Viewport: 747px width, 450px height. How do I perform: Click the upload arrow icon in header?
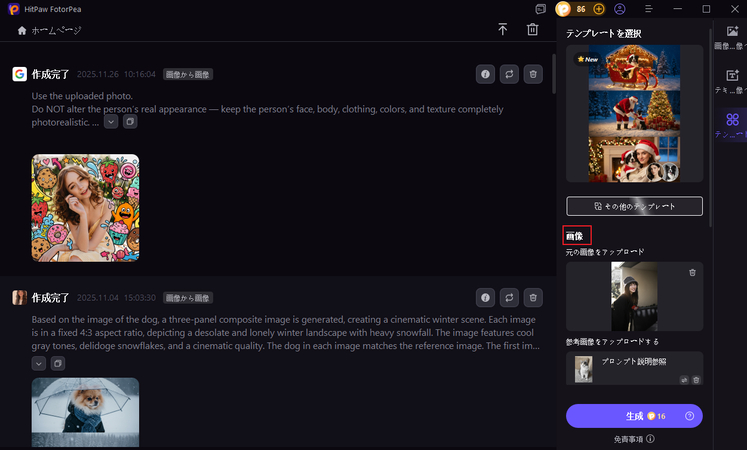click(502, 30)
